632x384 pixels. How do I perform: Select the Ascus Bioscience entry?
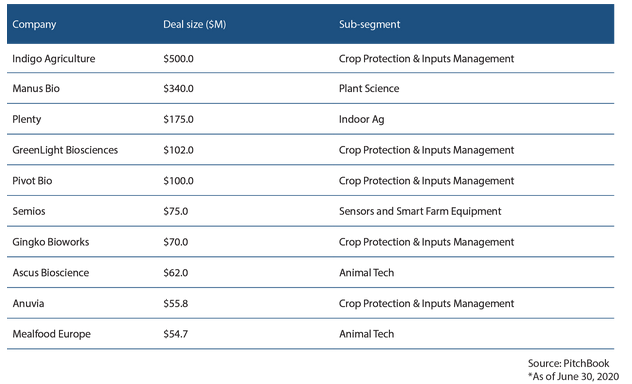point(51,273)
